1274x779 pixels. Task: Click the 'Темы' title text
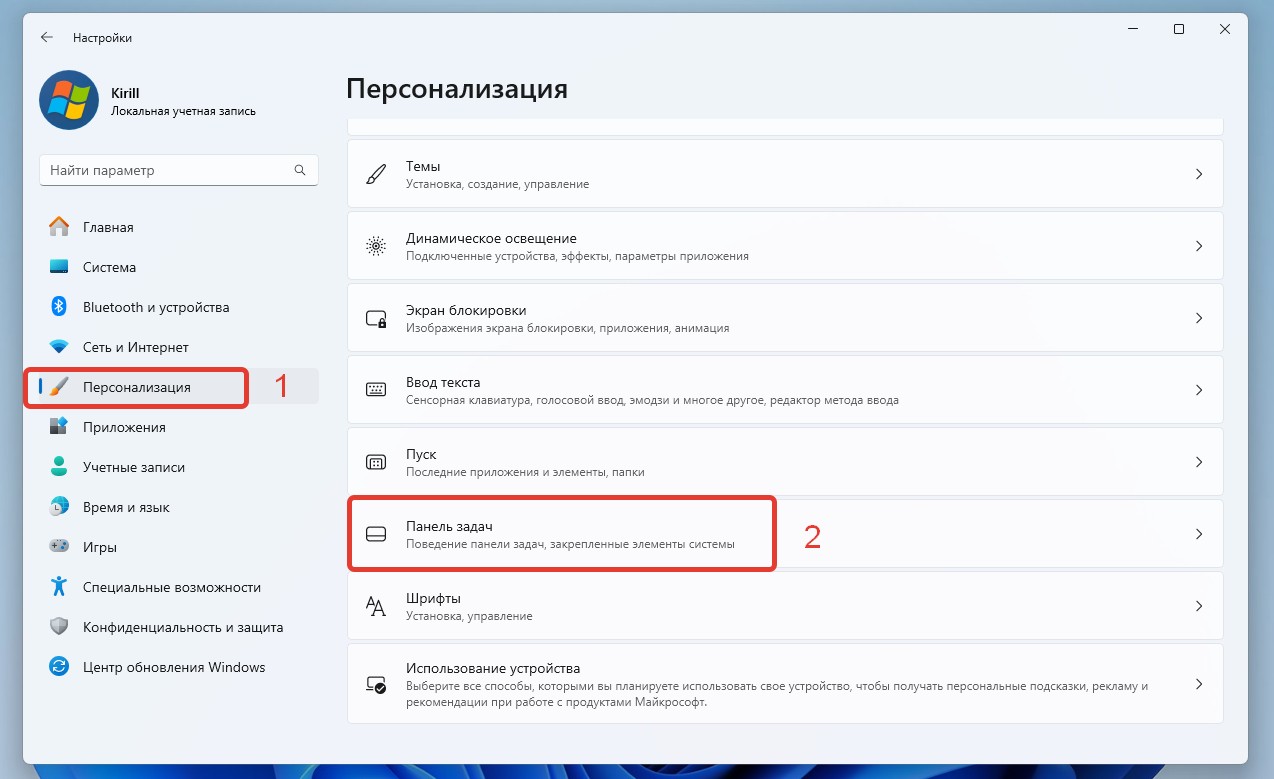[423, 166]
